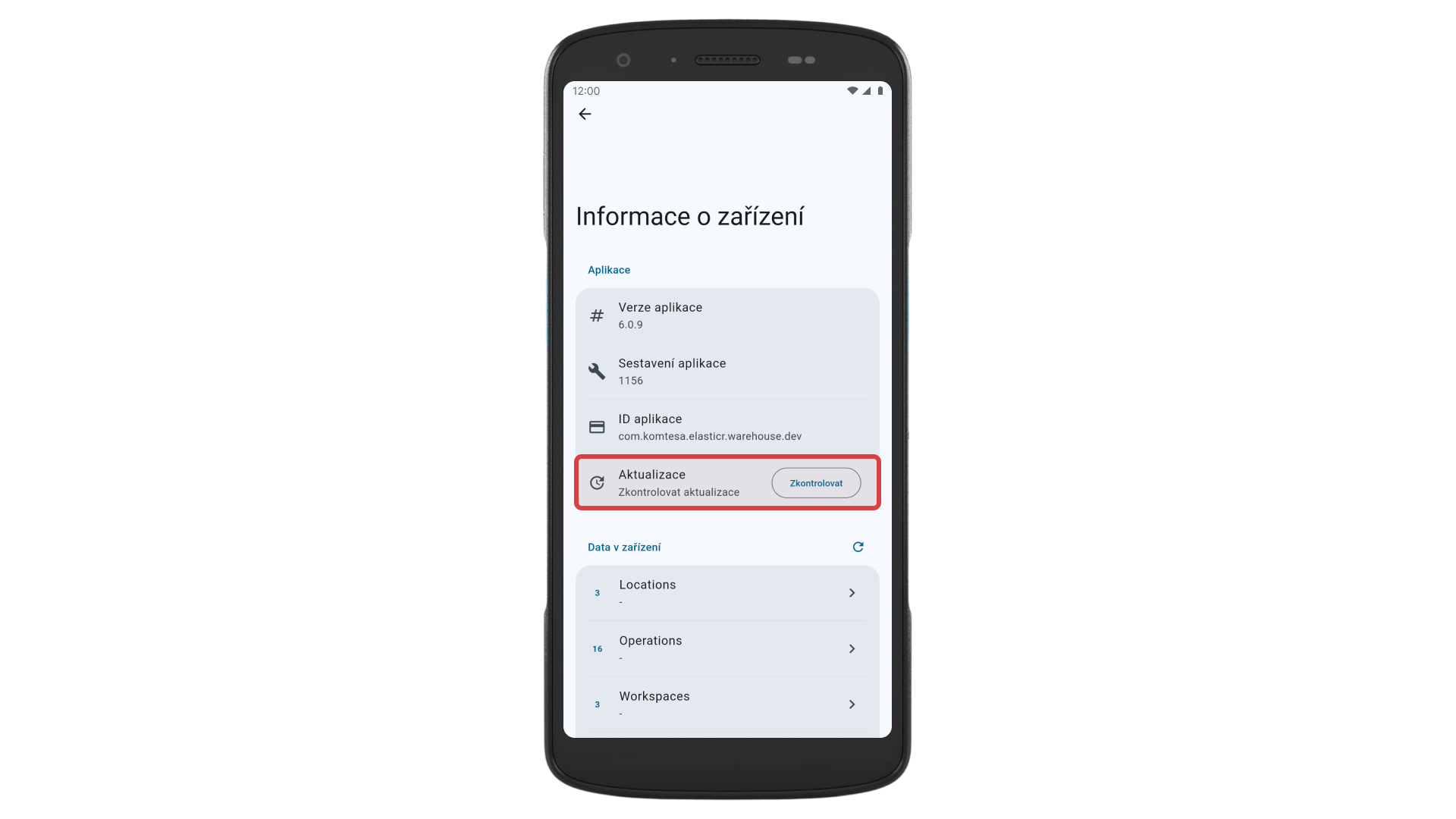
Task: Select the Sestavení aplikace 1156 row
Action: pos(727,371)
